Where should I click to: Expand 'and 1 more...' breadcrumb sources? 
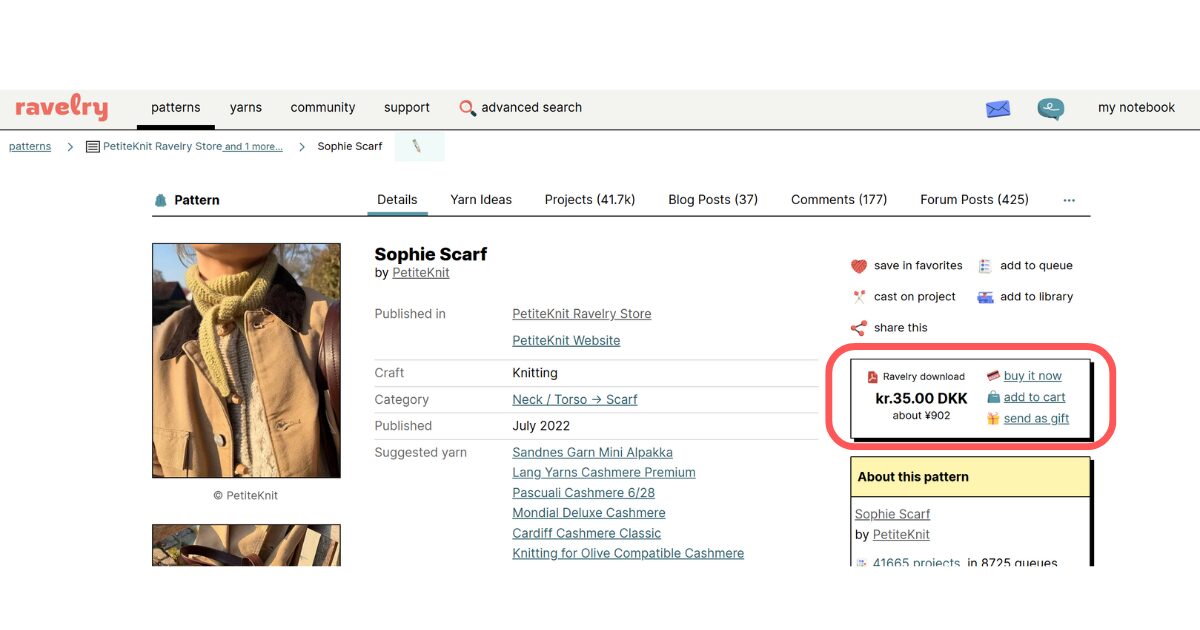253,147
